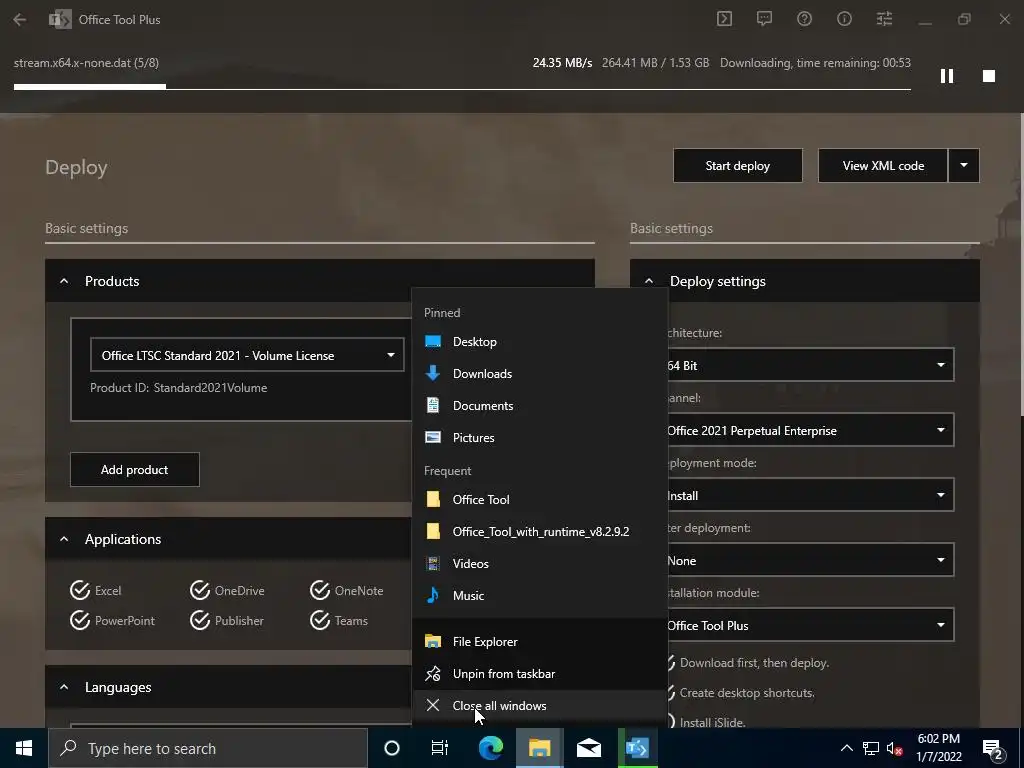Click File Explorer taskbar icon
The height and width of the screenshot is (768, 1024).
tap(539, 748)
